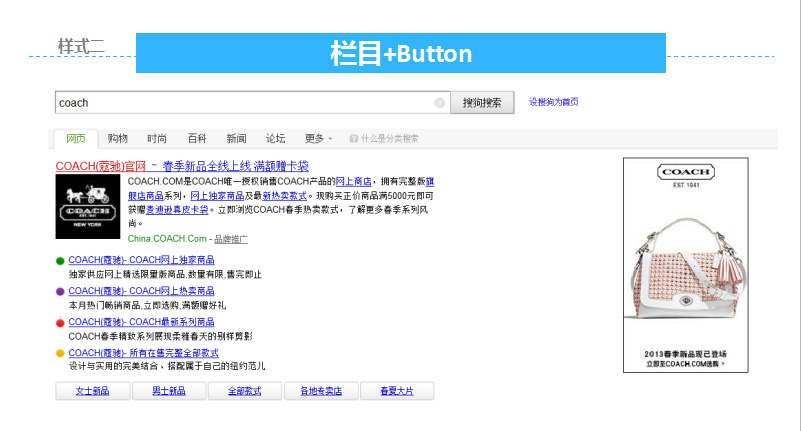Open the black COACH New York logo thumbnail

[x=88, y=206]
